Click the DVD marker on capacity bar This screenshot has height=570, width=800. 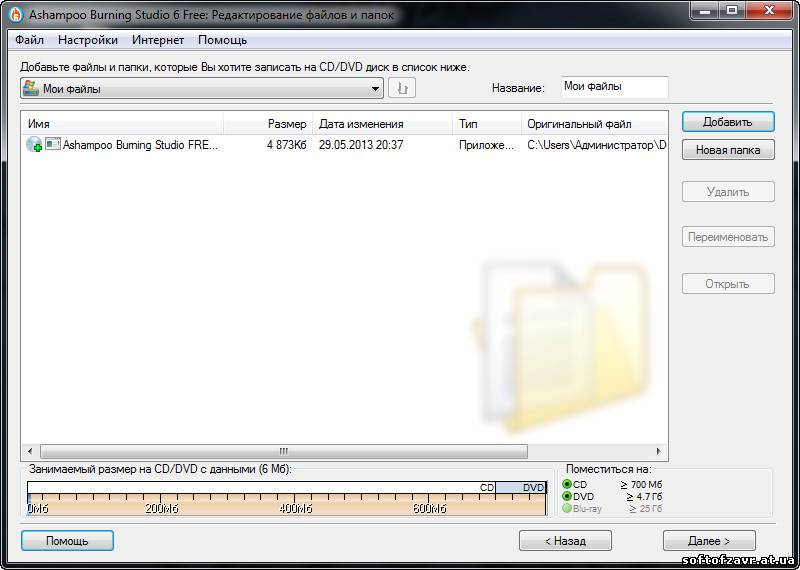tap(533, 487)
